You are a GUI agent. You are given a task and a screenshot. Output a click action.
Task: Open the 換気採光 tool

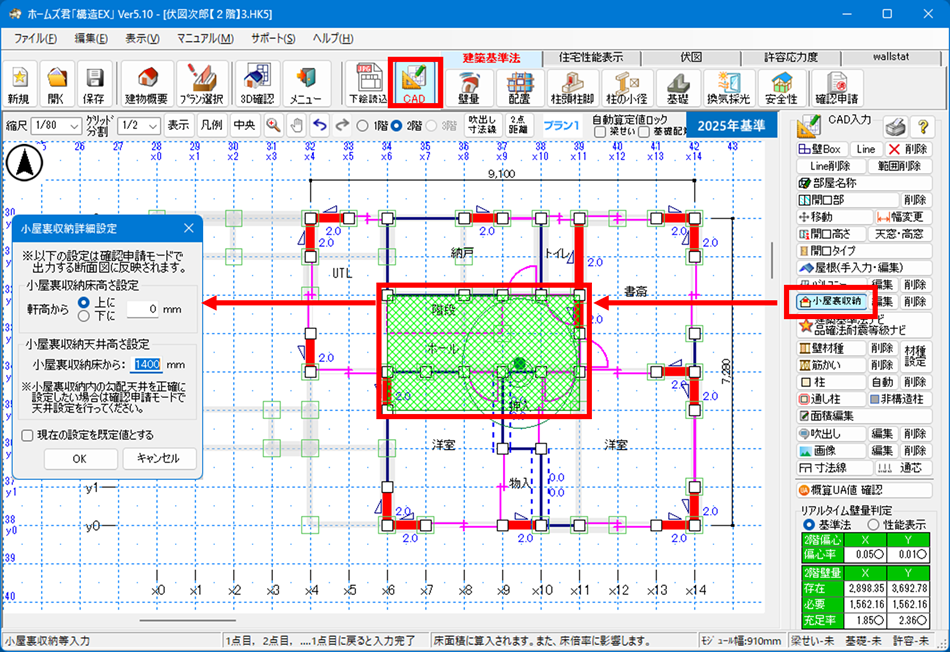(729, 87)
